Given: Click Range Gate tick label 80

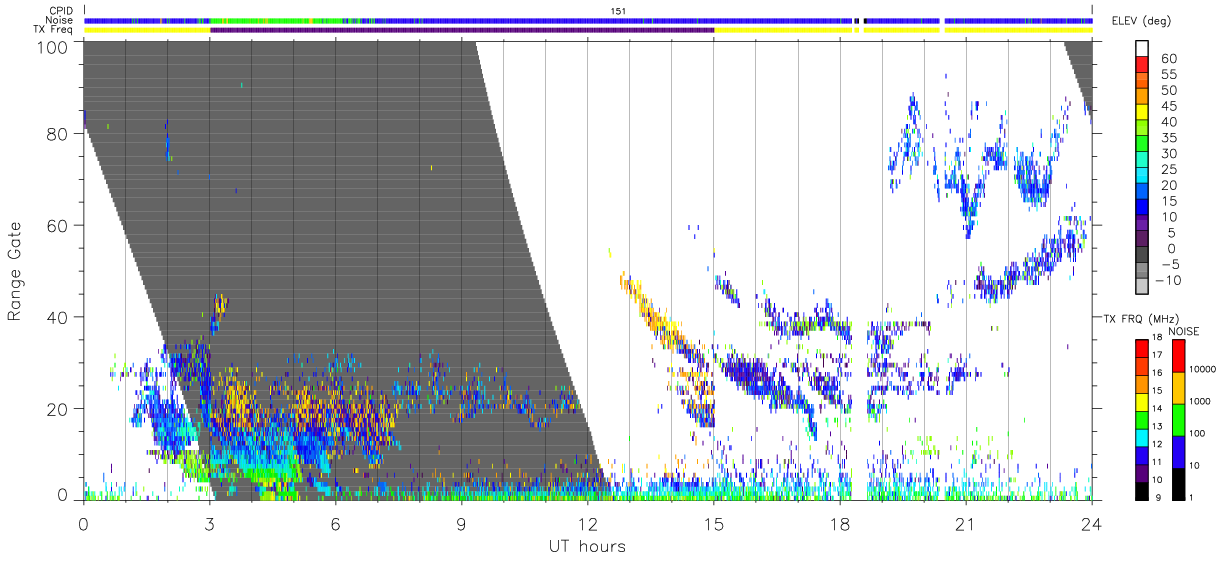Looking at the screenshot, I should (58, 134).
